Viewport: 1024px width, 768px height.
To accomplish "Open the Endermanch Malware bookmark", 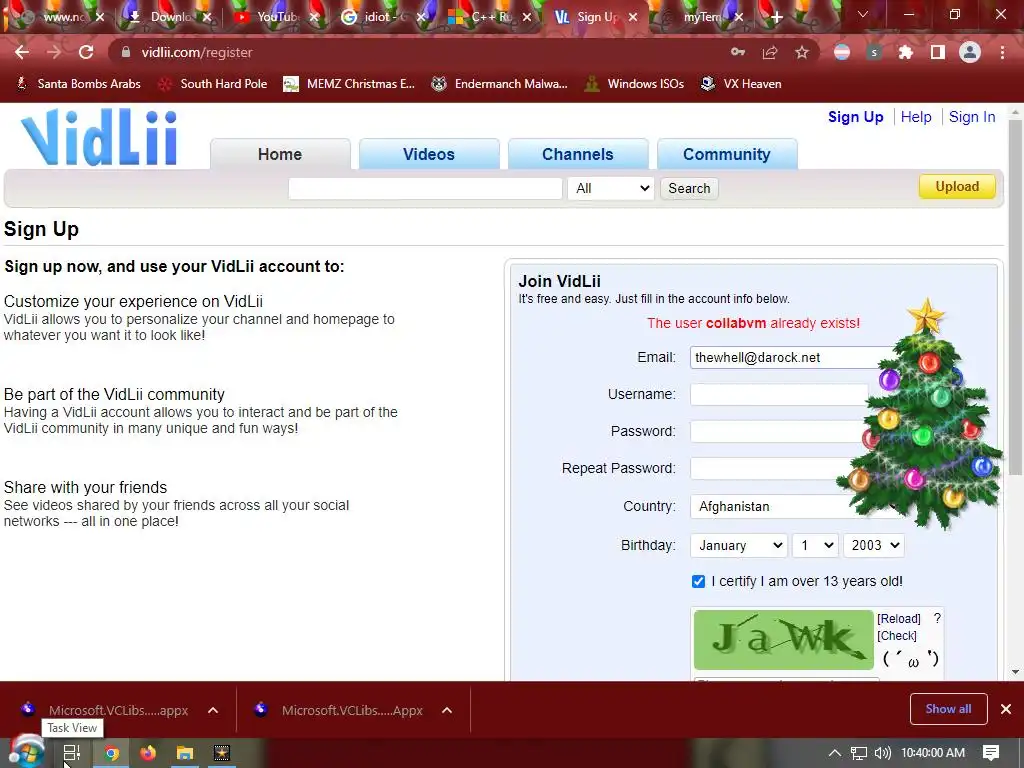I will [x=500, y=84].
